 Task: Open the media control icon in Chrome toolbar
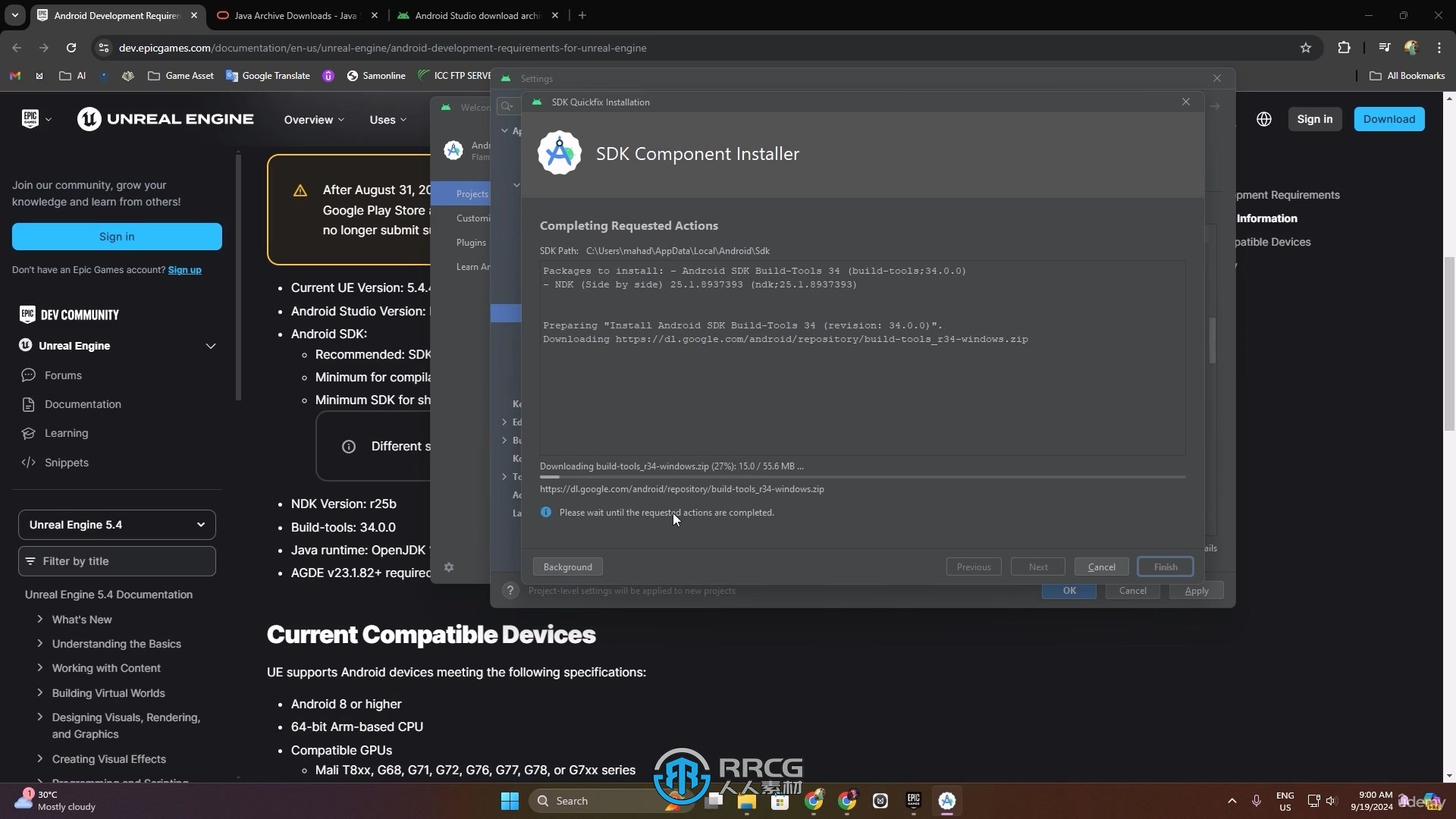1385,48
